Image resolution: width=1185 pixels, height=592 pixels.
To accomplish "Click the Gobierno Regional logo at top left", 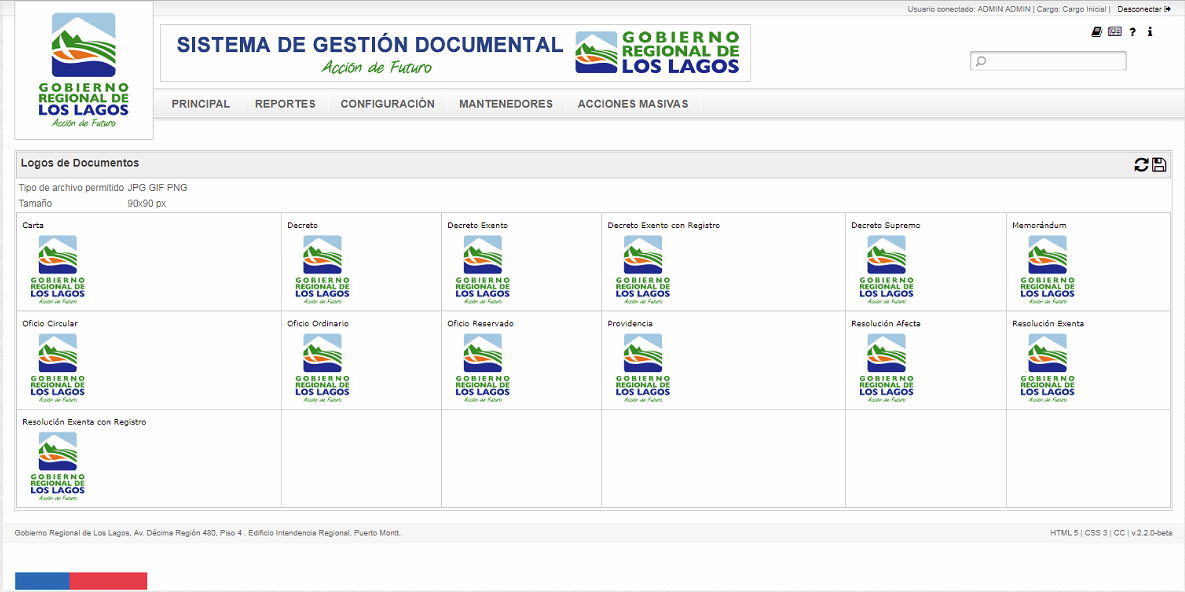I will tap(84, 70).
